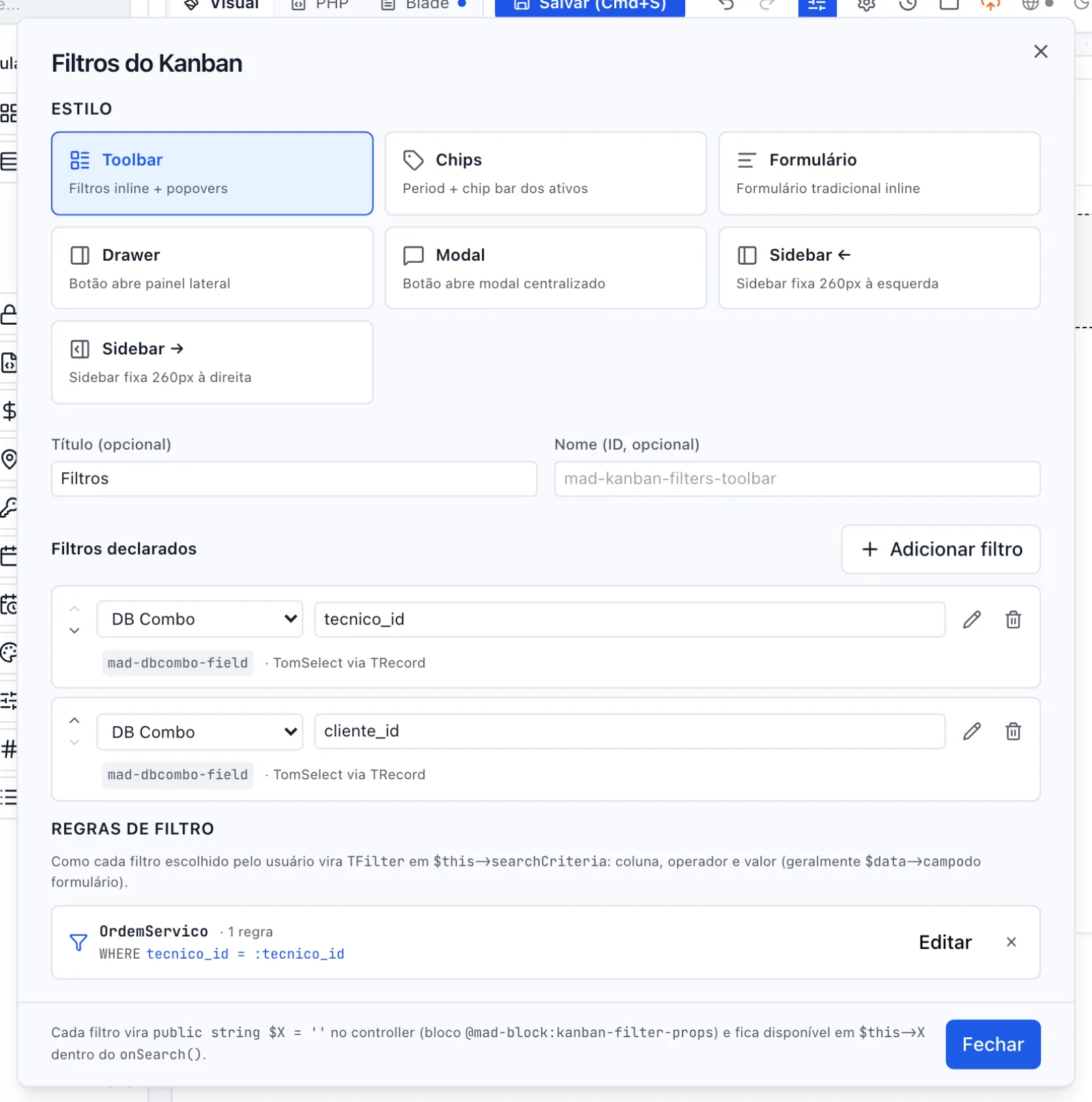This screenshot has width=1092, height=1102.
Task: Click the Fechar button
Action: pos(993,1044)
